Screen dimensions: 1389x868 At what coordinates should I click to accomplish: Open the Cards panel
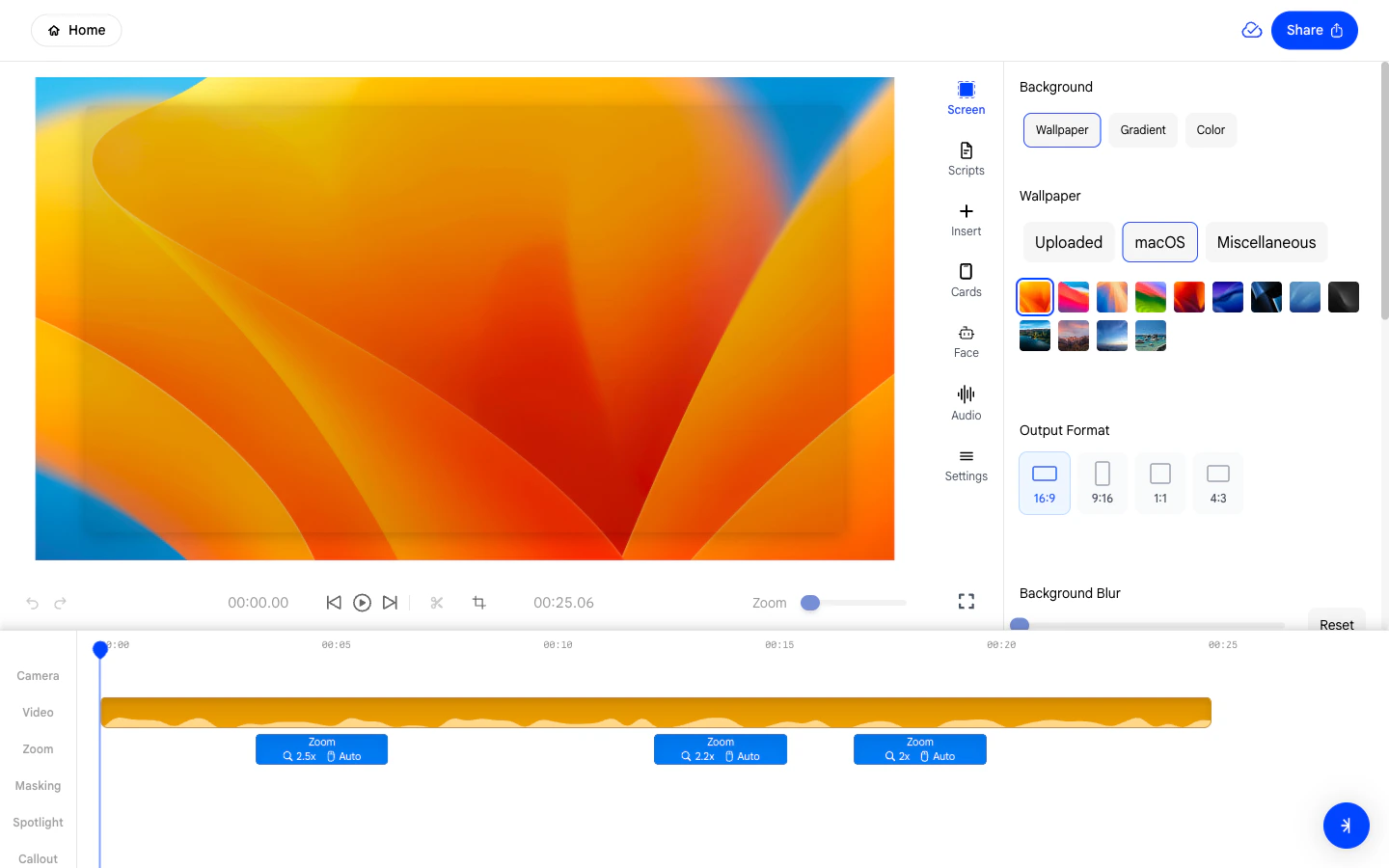(x=966, y=281)
